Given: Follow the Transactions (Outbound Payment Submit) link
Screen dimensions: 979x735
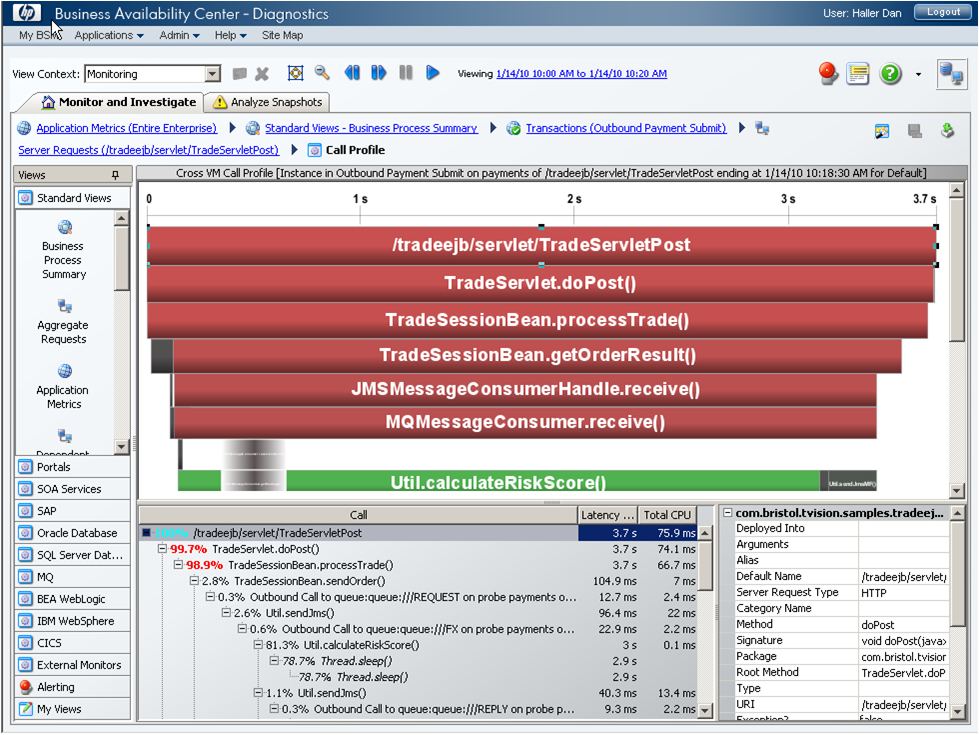Looking at the screenshot, I should coord(626,128).
